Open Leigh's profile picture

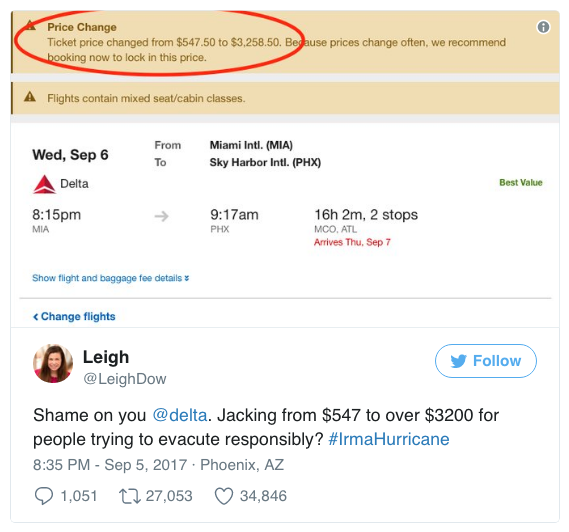point(53,363)
